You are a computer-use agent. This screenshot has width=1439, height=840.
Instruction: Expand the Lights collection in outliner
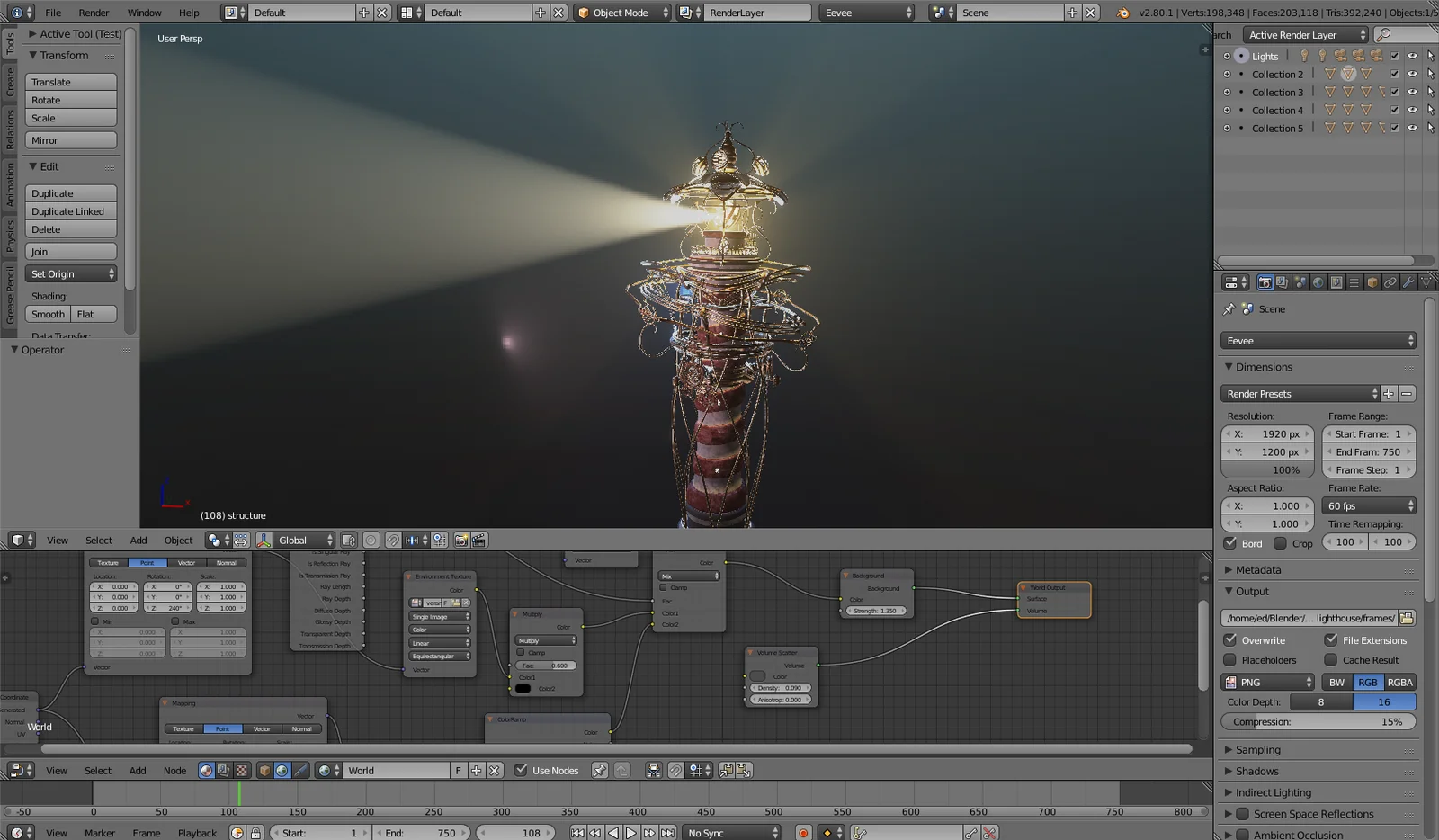(x=1228, y=56)
